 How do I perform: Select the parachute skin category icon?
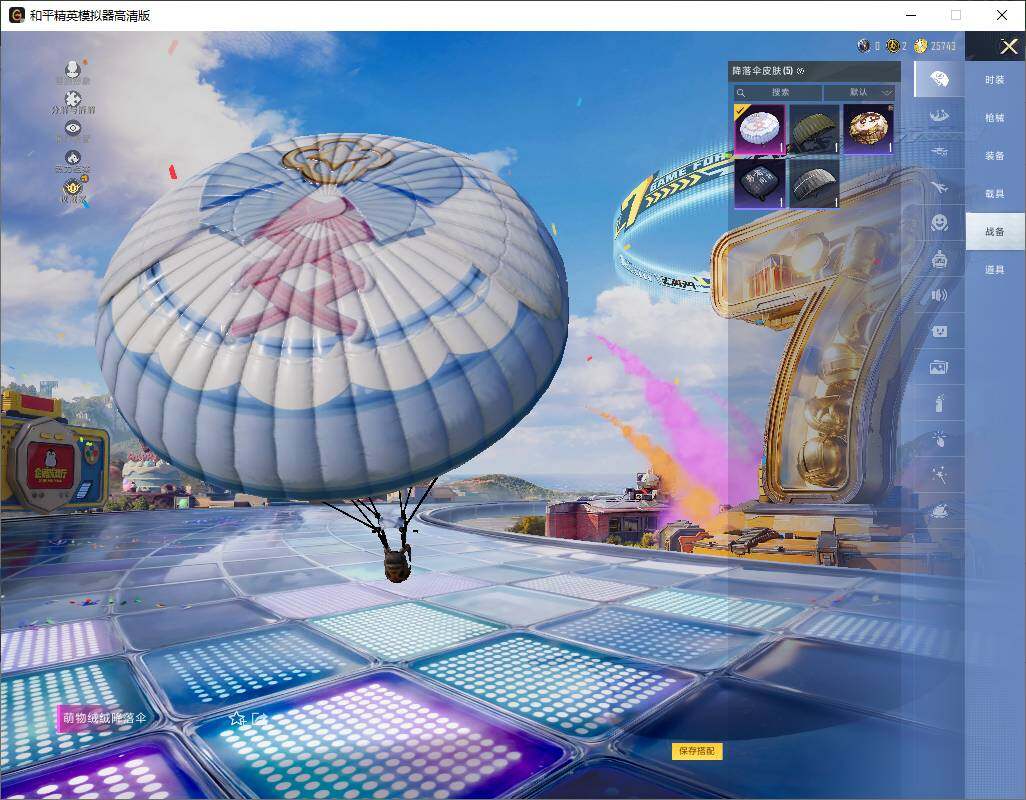pos(939,79)
